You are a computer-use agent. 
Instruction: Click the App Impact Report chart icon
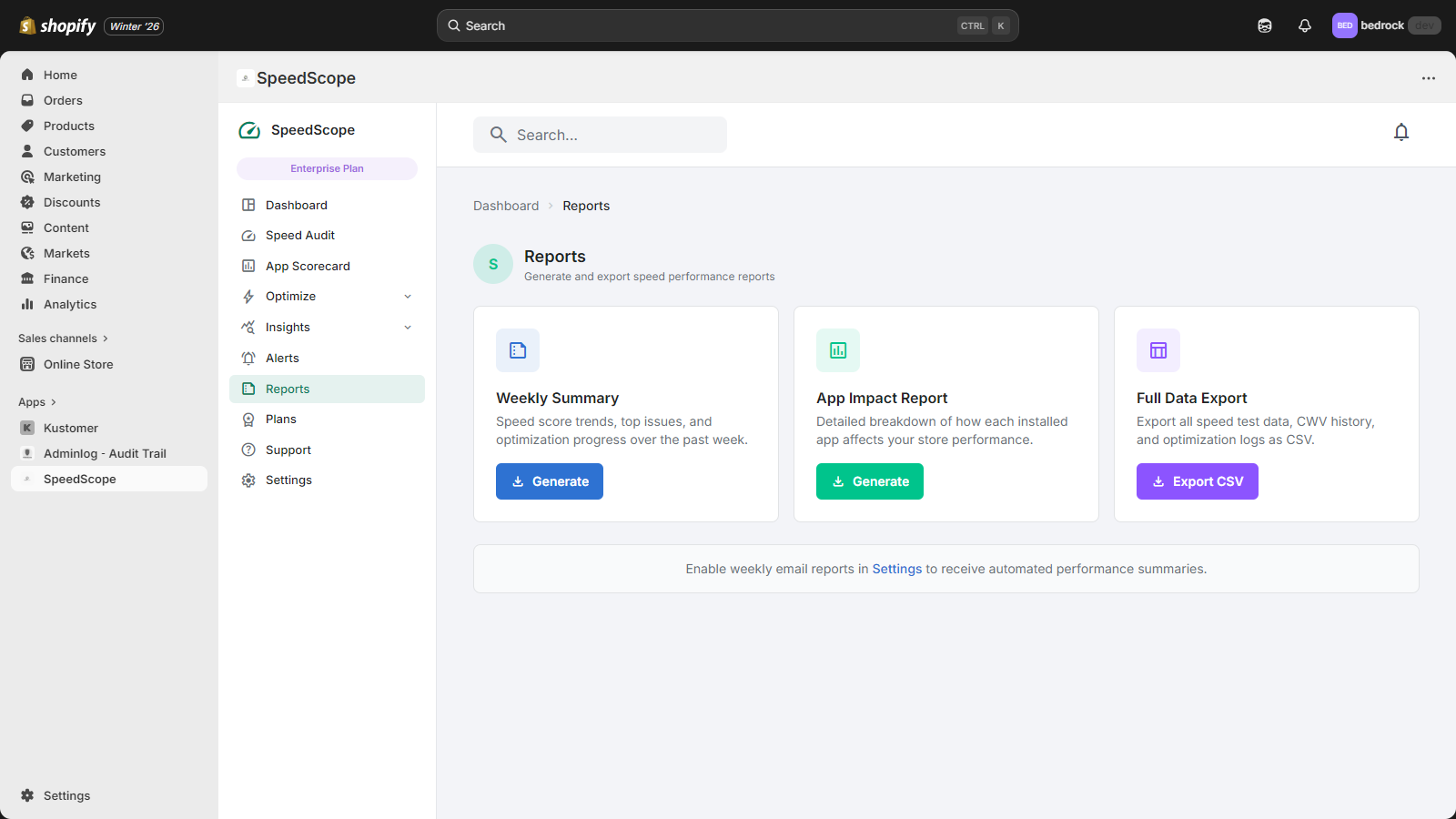(838, 350)
